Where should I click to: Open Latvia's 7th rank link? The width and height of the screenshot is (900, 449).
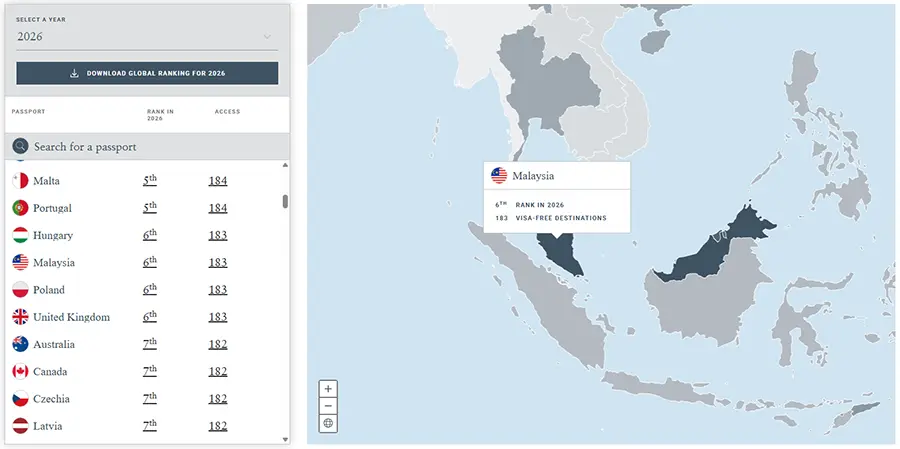(x=150, y=425)
